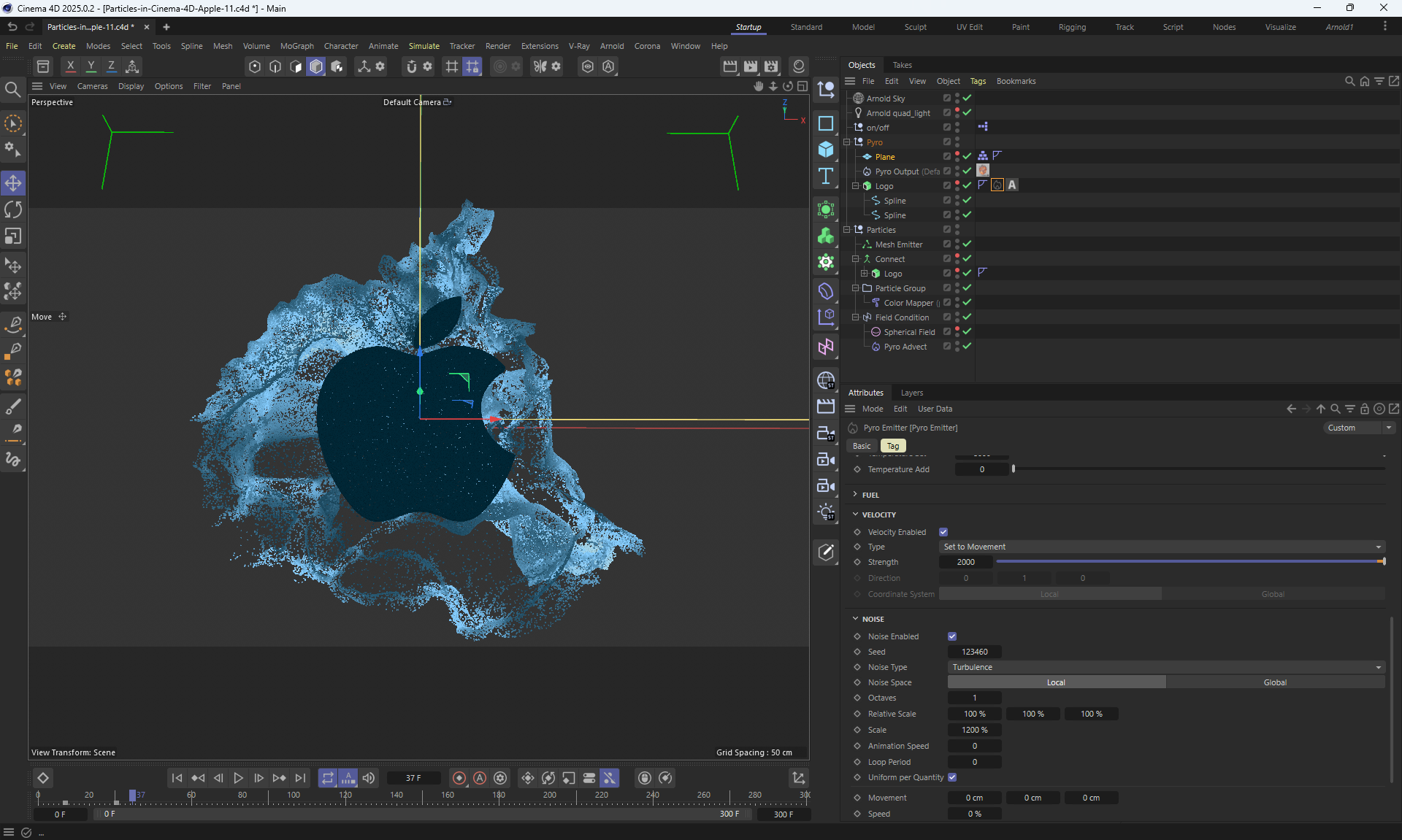Click the Record Active Objects button
The width and height of the screenshot is (1402, 840).
(459, 778)
